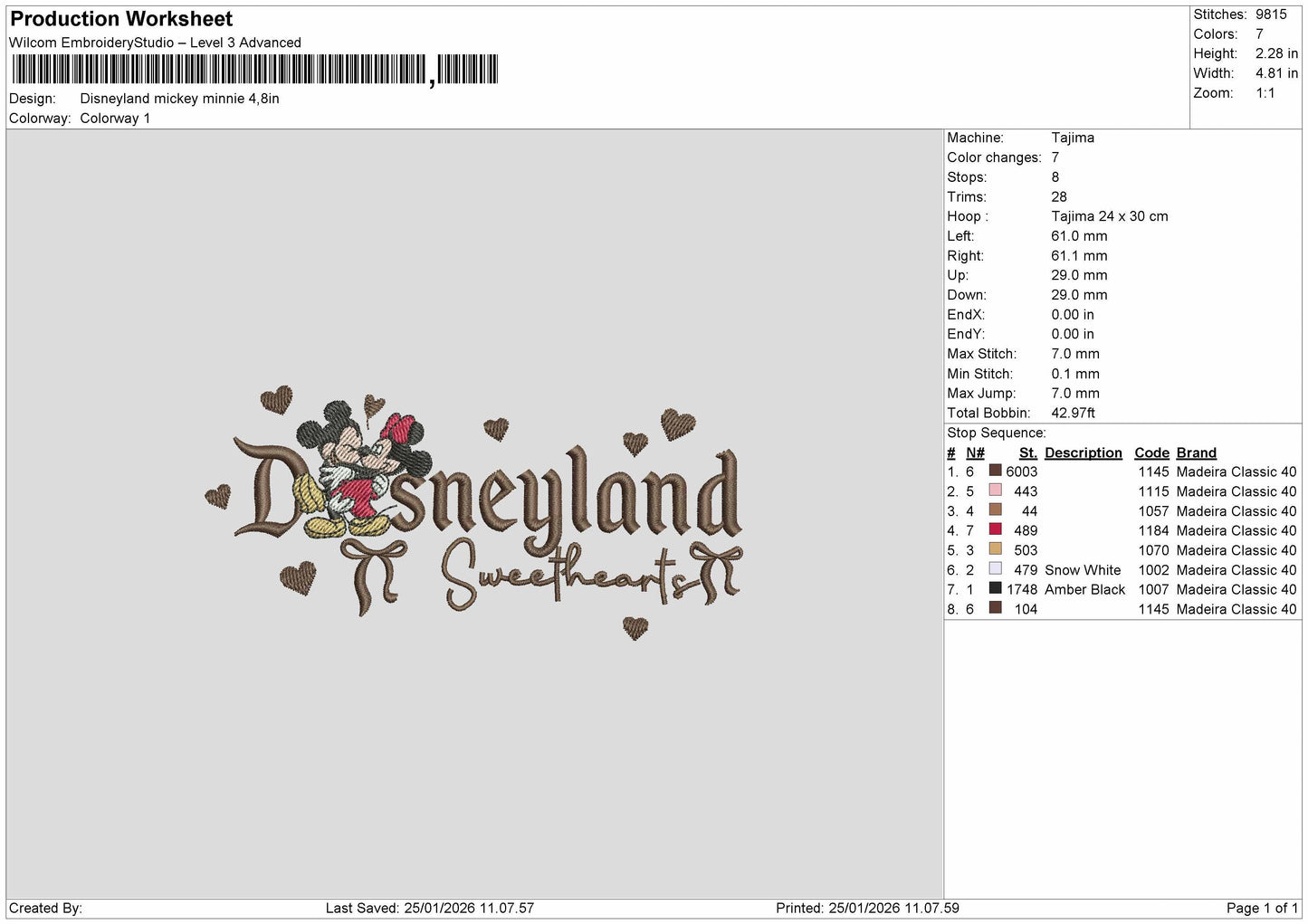The width and height of the screenshot is (1308, 924).
Task: Click the 'Snow White' description text
Action: tap(1083, 570)
